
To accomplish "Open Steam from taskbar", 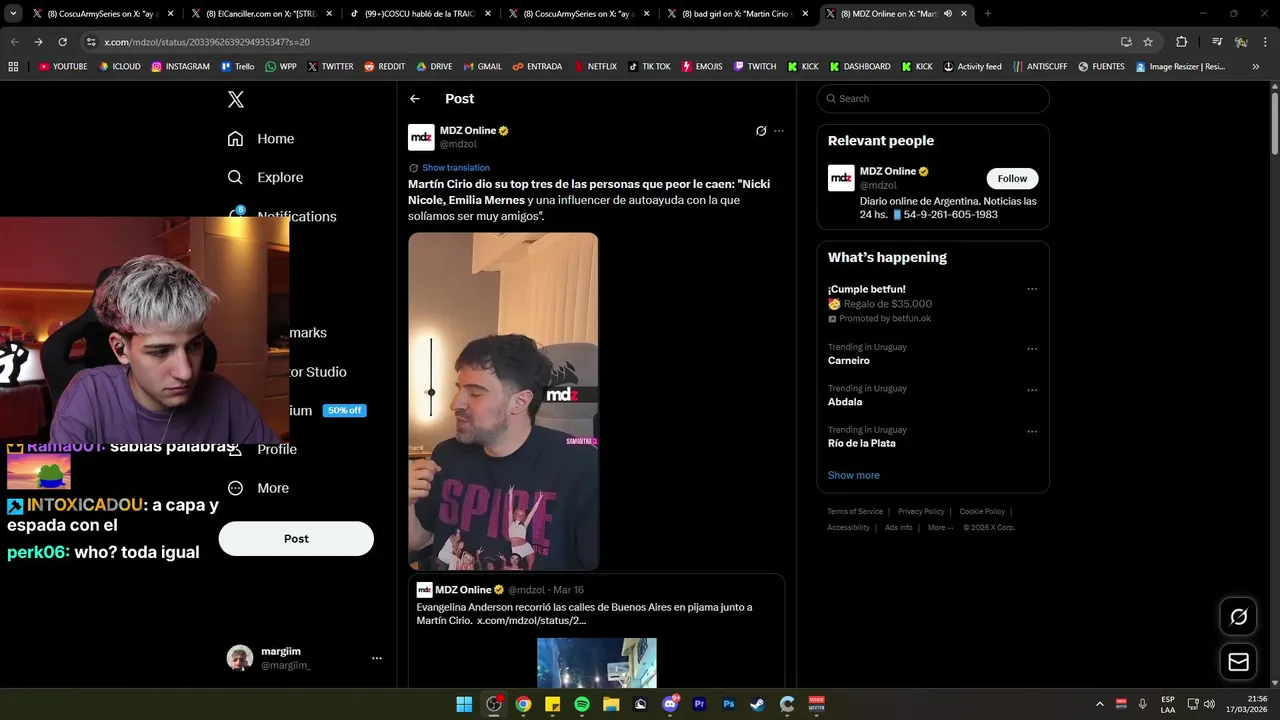I will pyautogui.click(x=758, y=704).
